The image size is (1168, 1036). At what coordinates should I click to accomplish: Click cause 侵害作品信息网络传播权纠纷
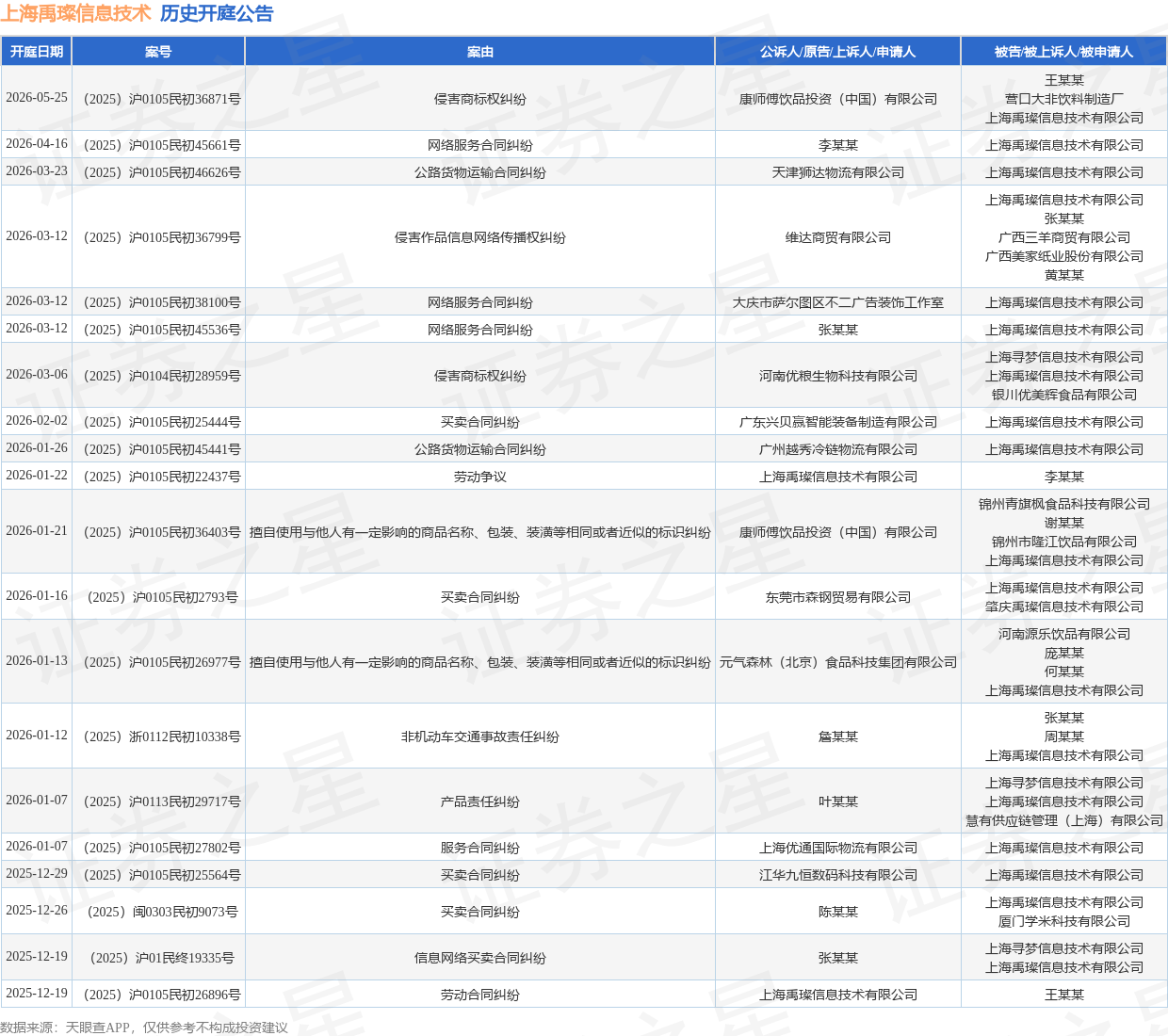point(480,237)
